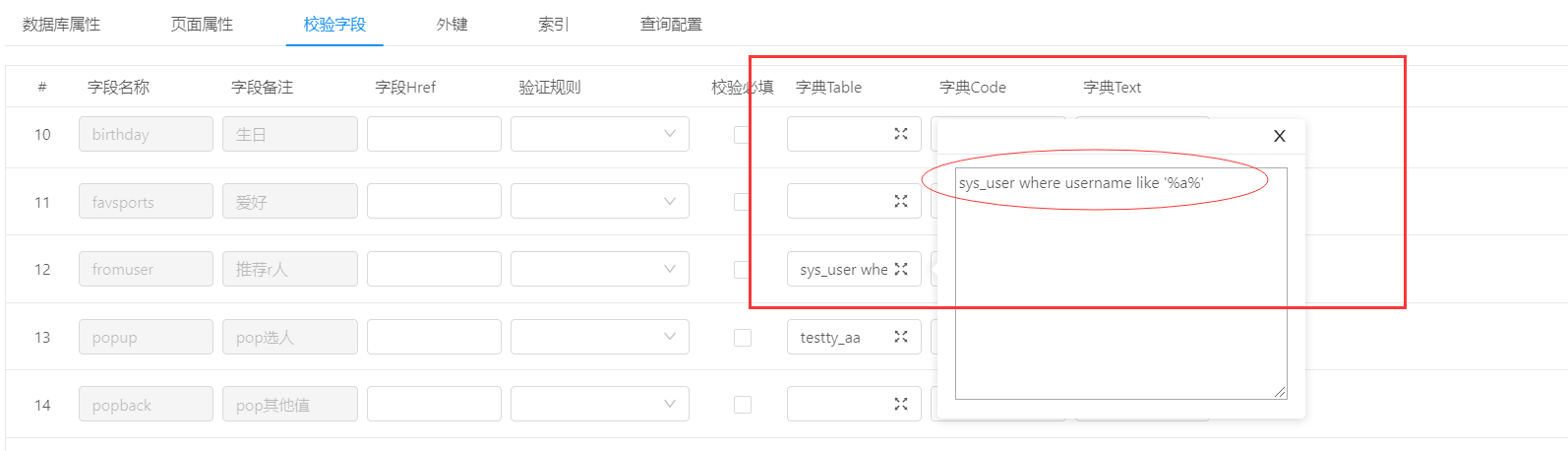Expand the testty_aa 字典Table field
The width and height of the screenshot is (1568, 451).
(x=900, y=337)
